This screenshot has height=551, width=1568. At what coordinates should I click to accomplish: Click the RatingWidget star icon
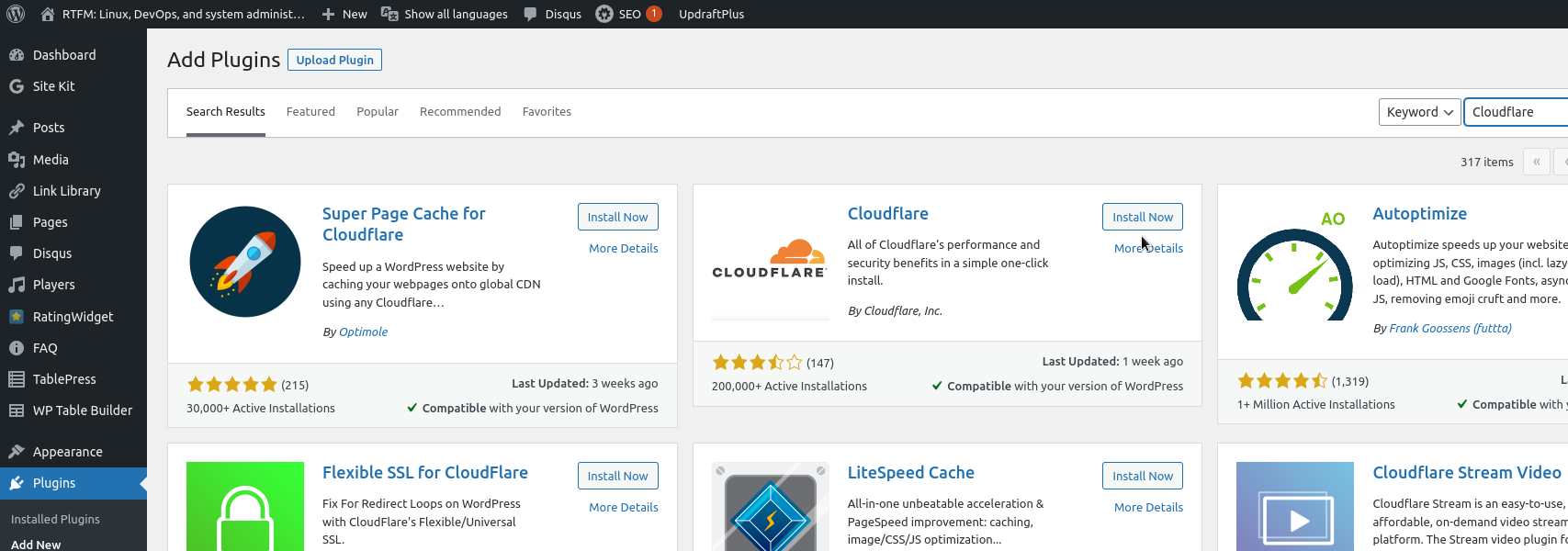(x=17, y=317)
